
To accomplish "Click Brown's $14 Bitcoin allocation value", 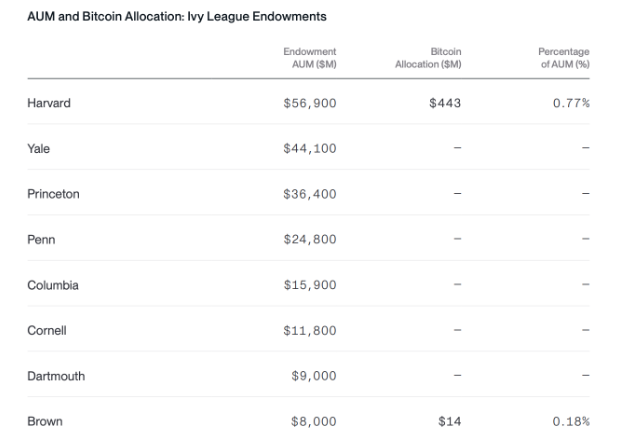I will pyautogui.click(x=449, y=422).
